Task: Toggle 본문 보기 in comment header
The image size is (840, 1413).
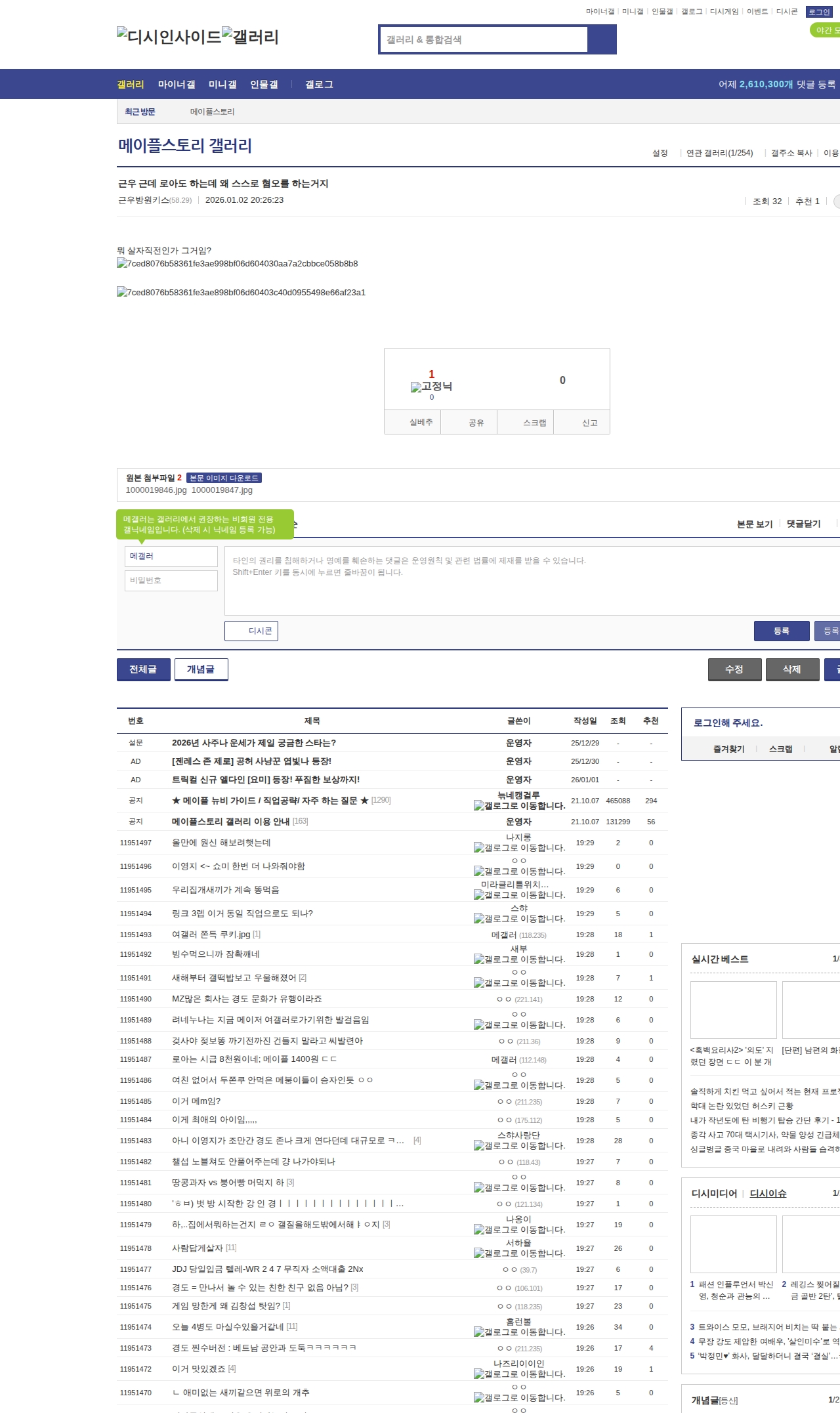Action: (755, 524)
